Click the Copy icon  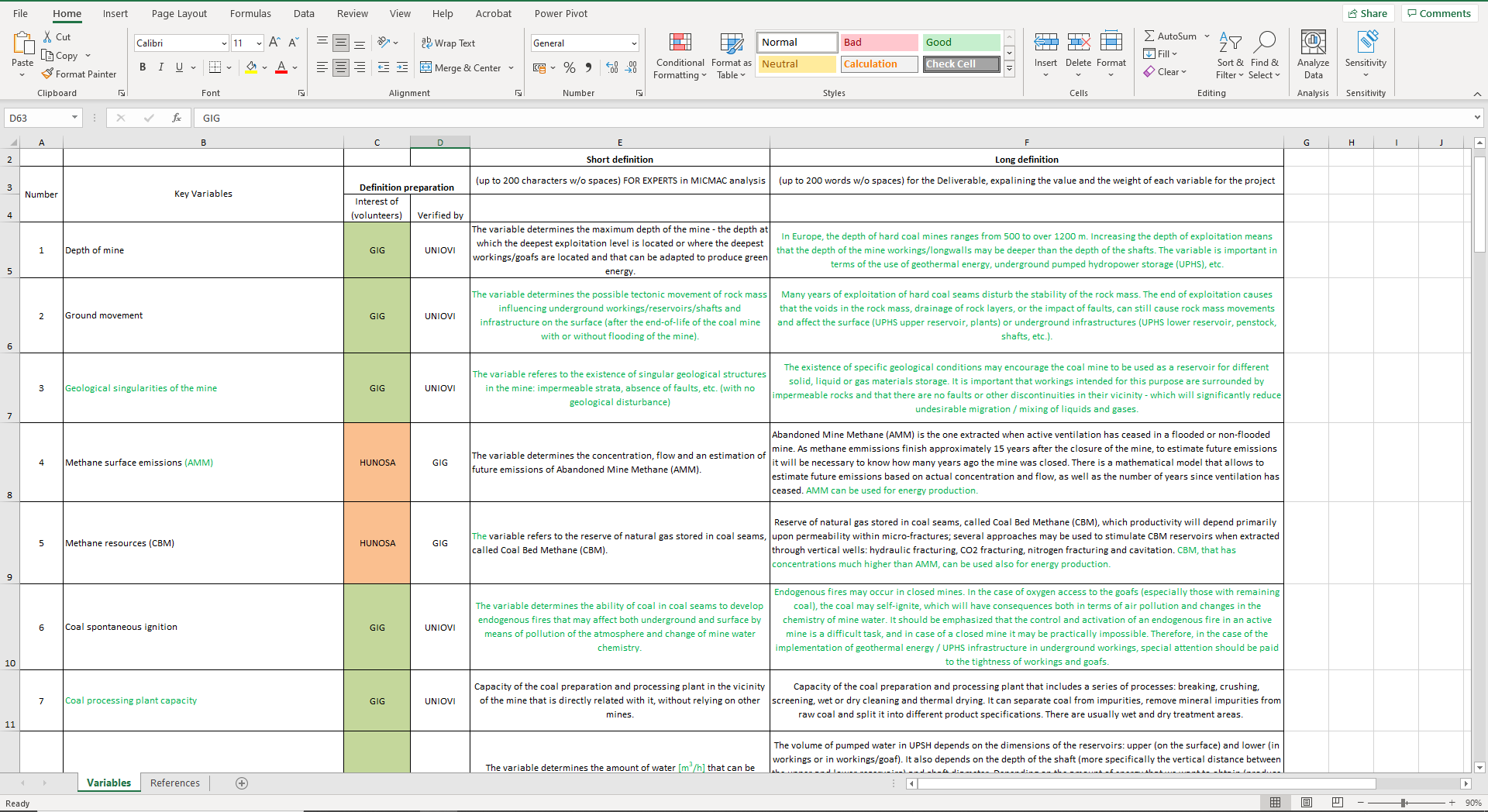pos(48,55)
